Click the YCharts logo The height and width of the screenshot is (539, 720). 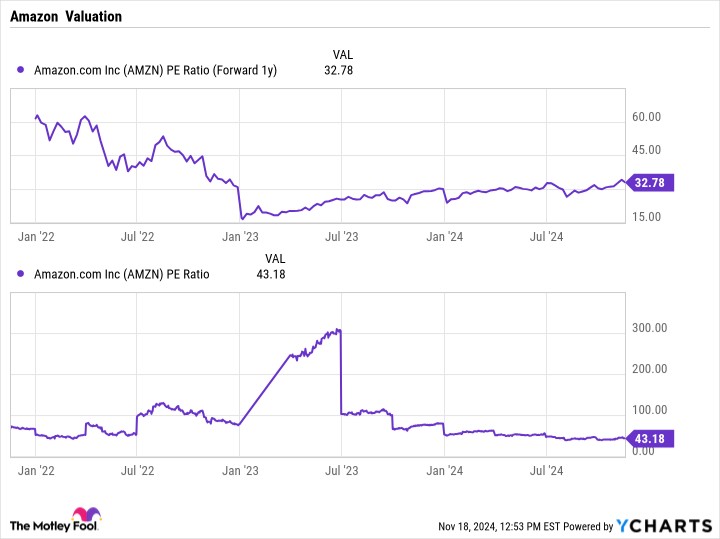[x=664, y=526]
